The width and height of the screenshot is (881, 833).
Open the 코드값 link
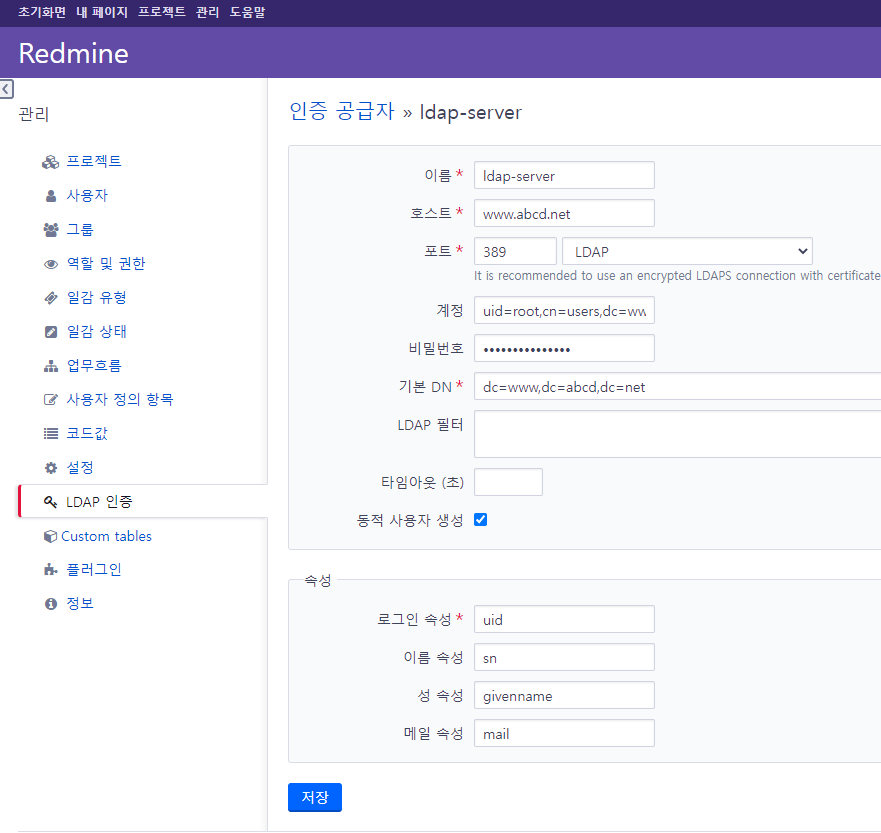87,433
